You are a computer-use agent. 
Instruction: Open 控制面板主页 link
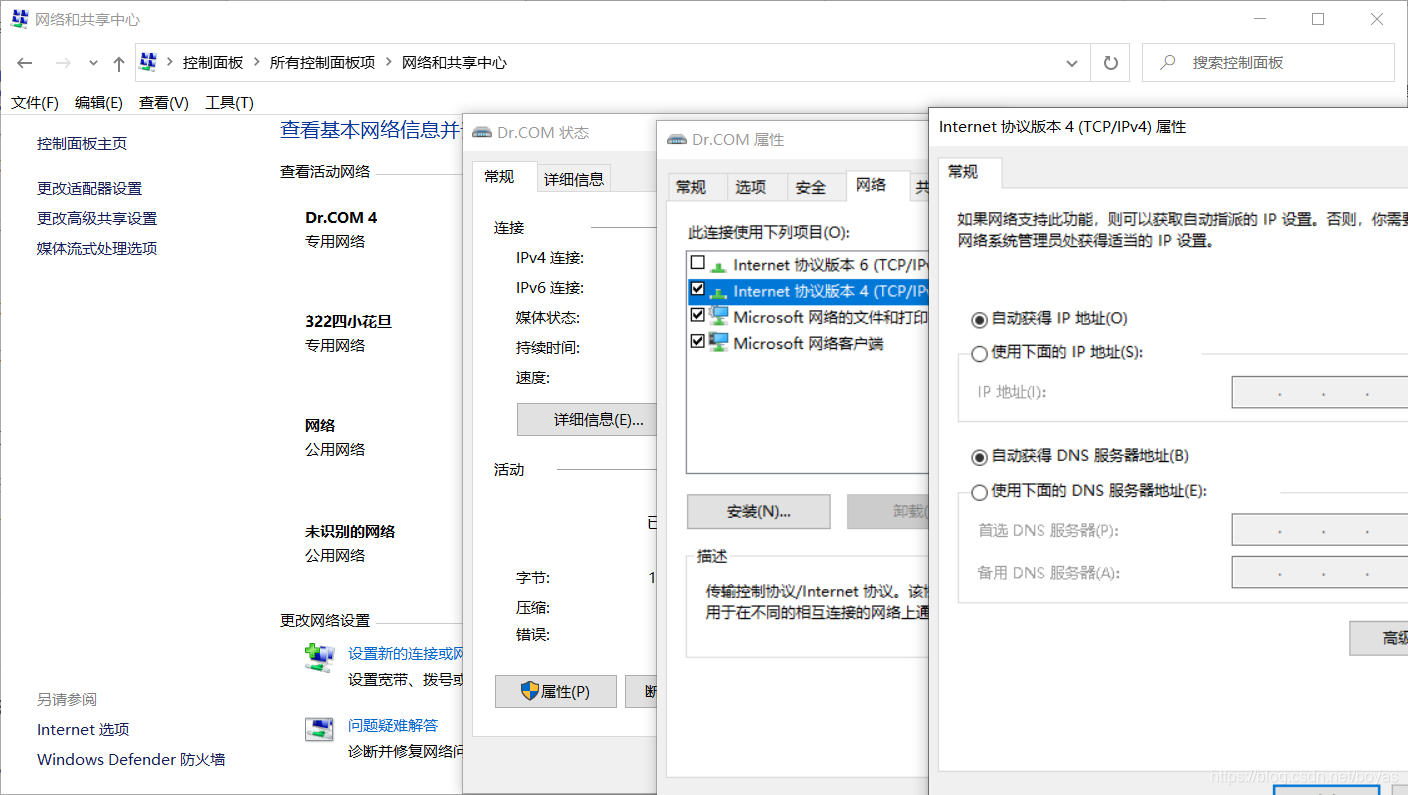coord(82,143)
